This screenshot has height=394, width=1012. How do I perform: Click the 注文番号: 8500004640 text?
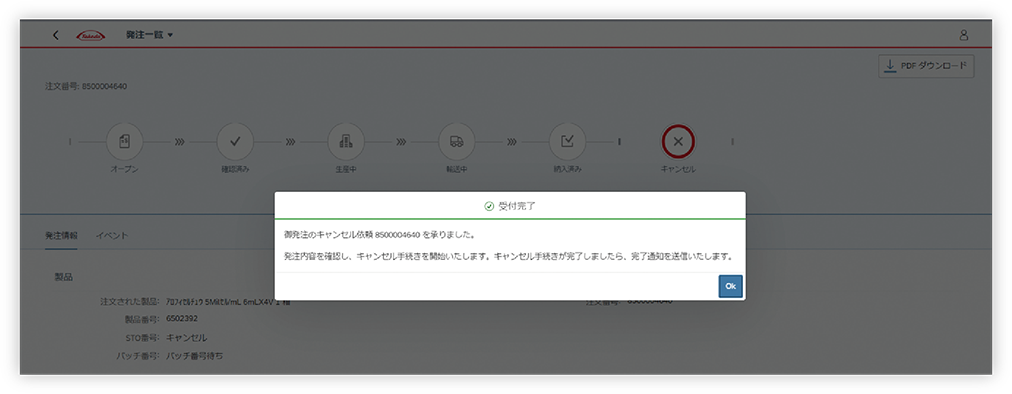[x=86, y=86]
